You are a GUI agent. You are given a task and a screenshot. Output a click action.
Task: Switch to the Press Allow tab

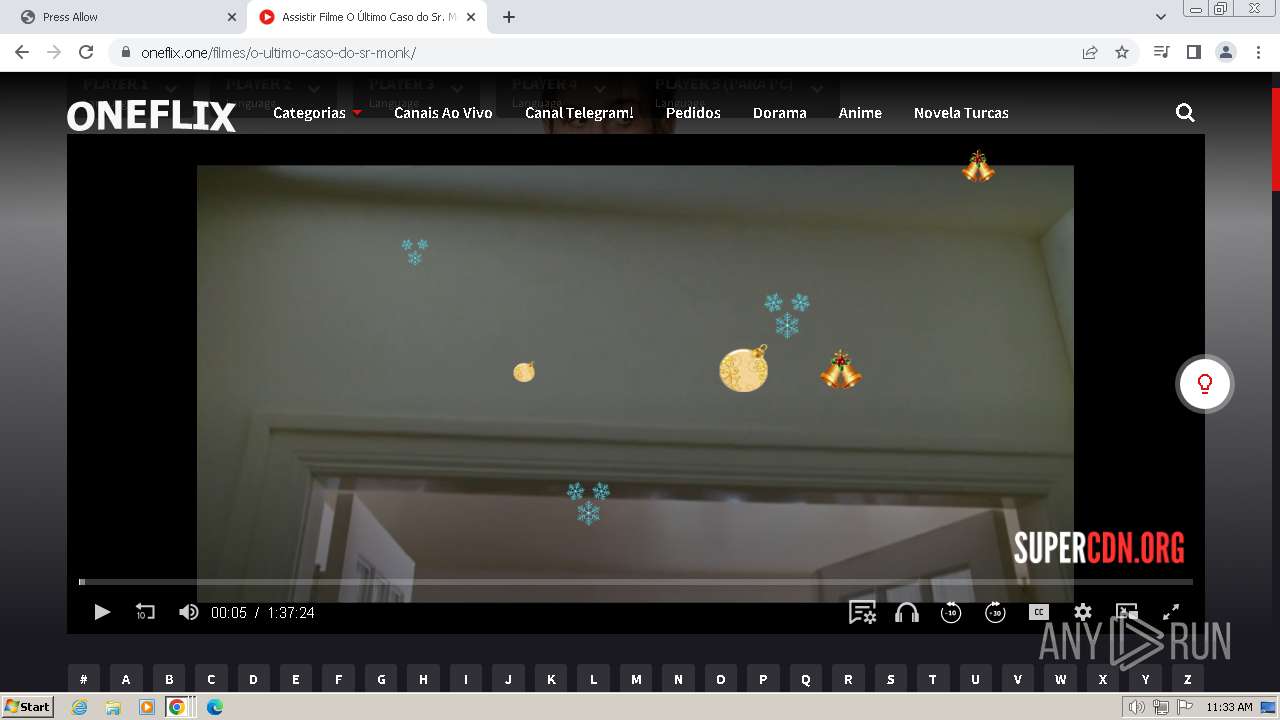pos(125,17)
